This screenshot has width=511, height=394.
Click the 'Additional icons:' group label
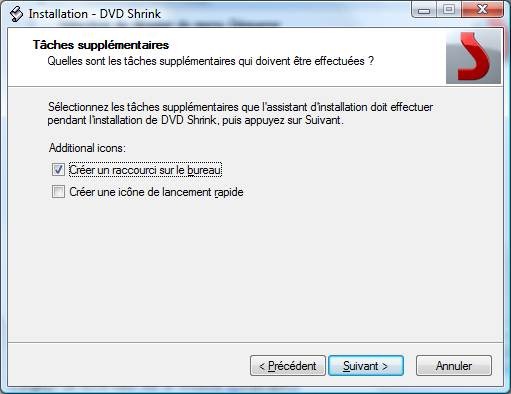click(87, 148)
